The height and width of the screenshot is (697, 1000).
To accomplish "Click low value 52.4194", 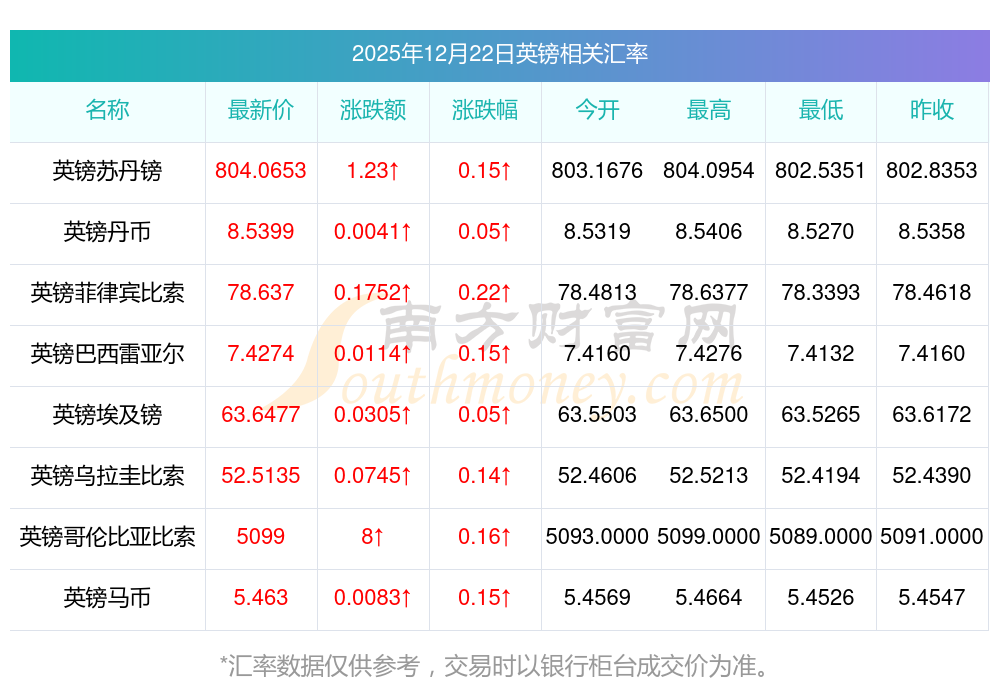I will click(820, 476).
